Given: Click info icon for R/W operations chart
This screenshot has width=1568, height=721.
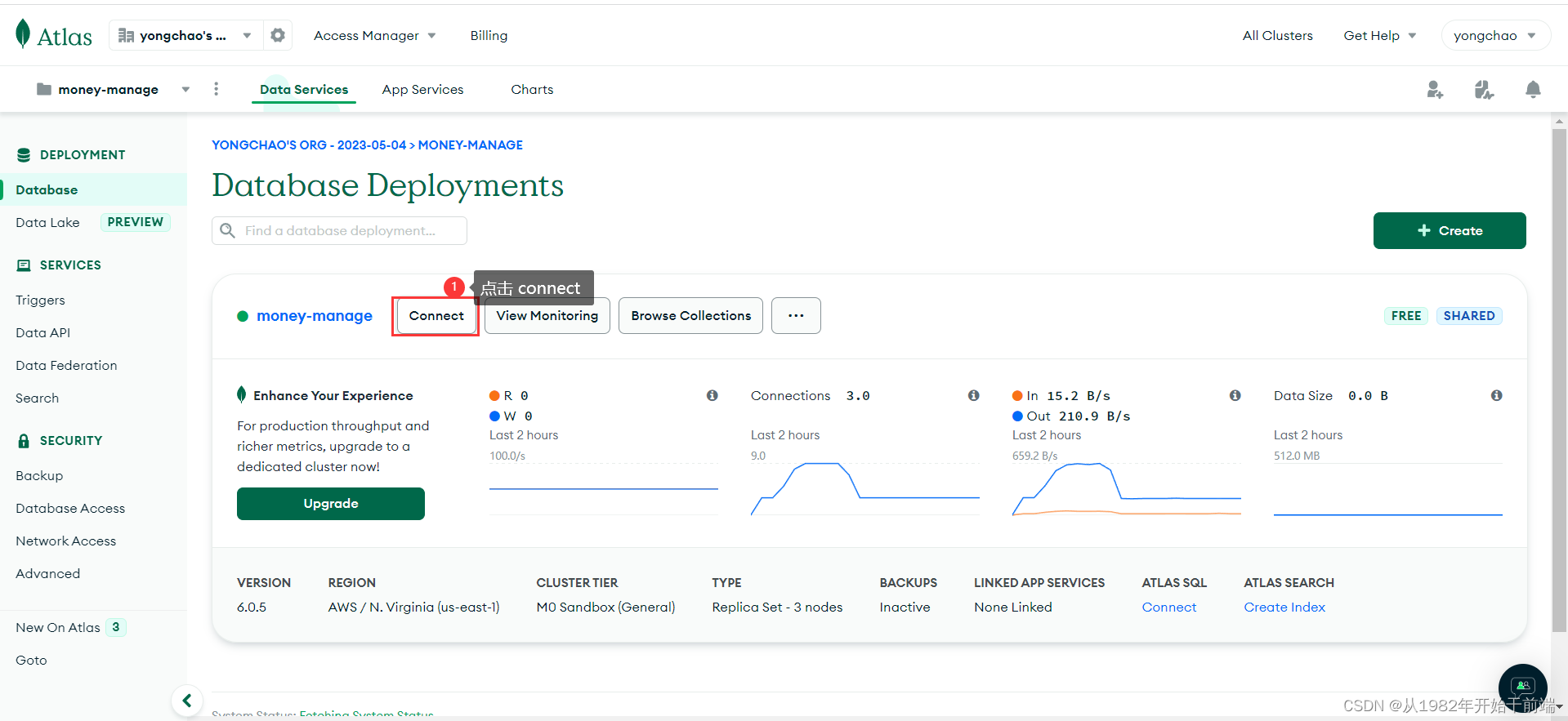Looking at the screenshot, I should pyautogui.click(x=713, y=395).
